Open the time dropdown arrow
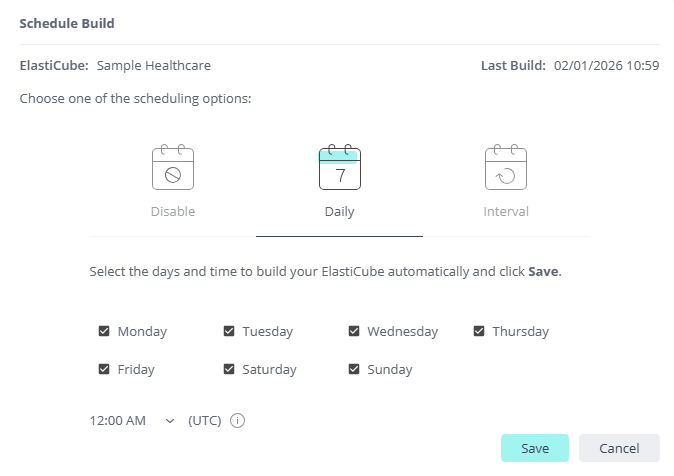The width and height of the screenshot is (674, 476). pyautogui.click(x=169, y=421)
